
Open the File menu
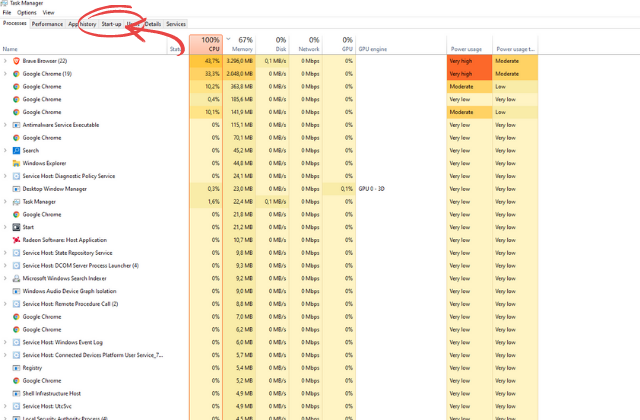coord(7,13)
